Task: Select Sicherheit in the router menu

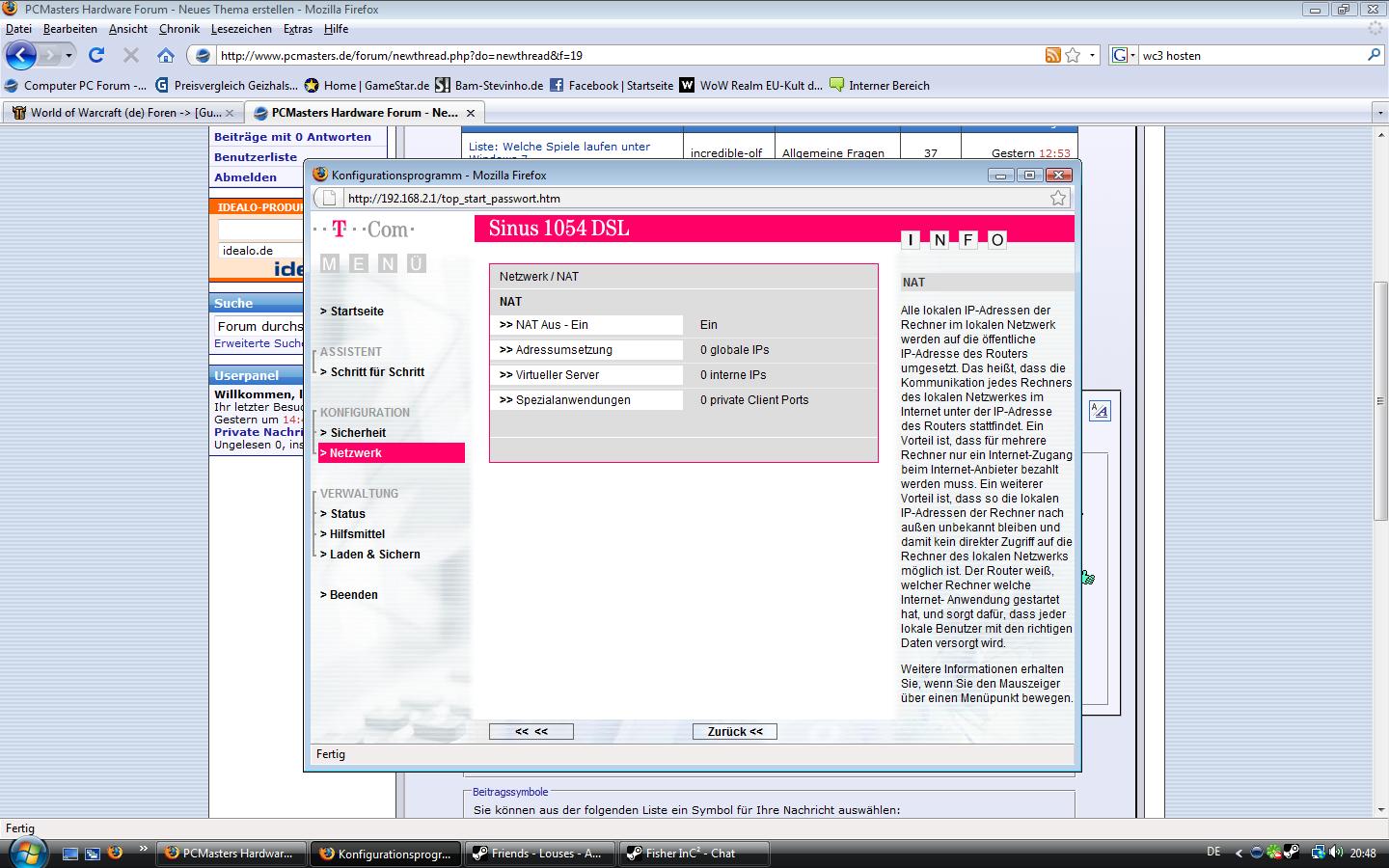Action: [x=358, y=433]
